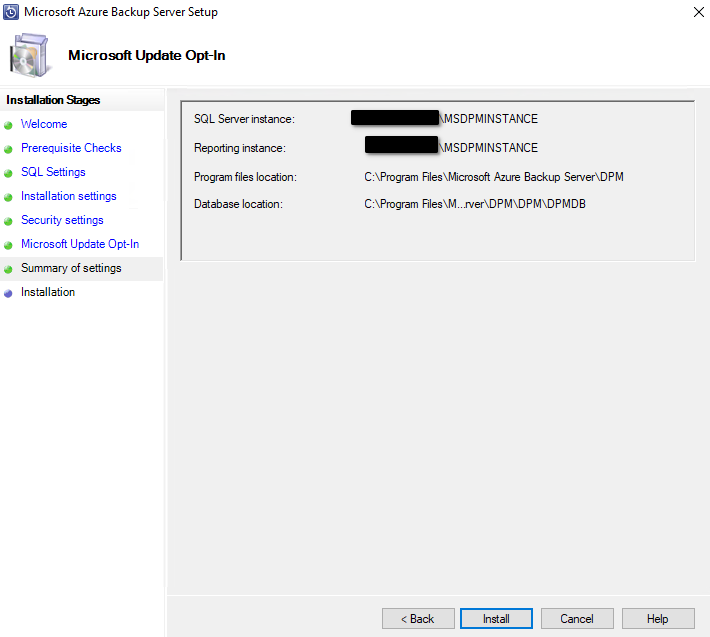Open the SQL Settings stage
The image size is (710, 637).
pyautogui.click(x=53, y=172)
